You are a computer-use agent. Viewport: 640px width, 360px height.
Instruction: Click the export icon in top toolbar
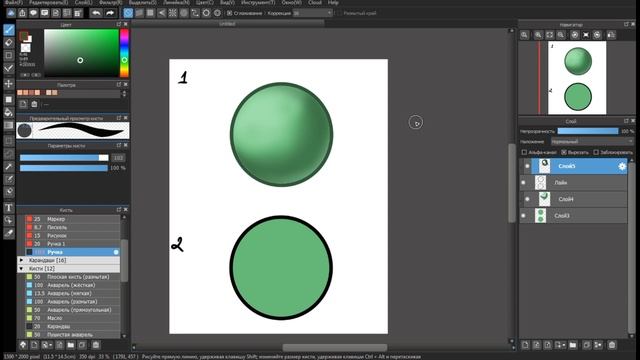click(22, 13)
